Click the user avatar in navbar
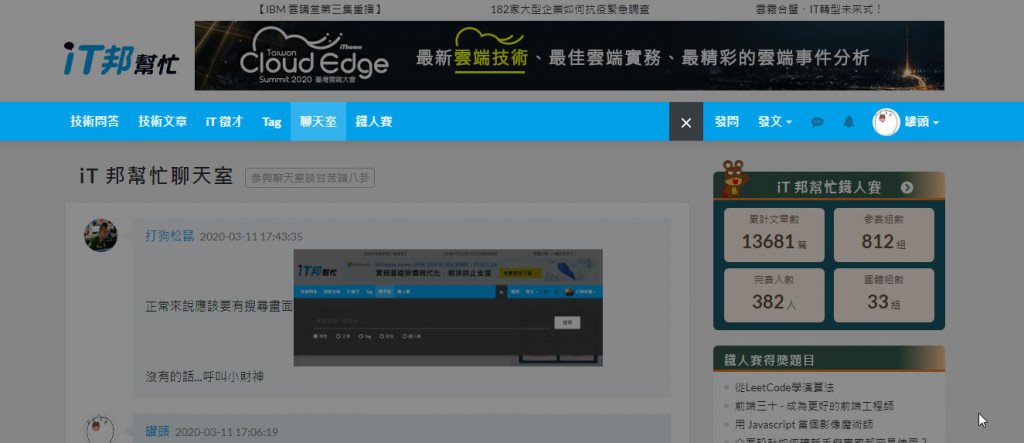Screen dimensions: 1024x443 [x=886, y=122]
